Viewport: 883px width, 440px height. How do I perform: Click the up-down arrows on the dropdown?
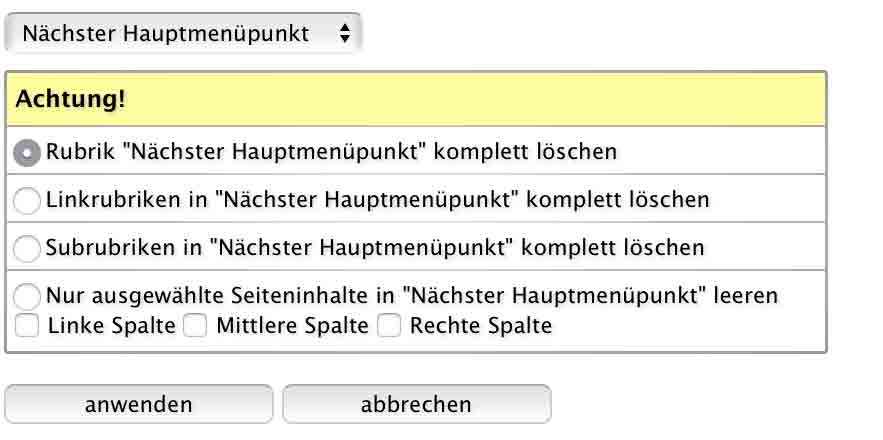coord(345,34)
